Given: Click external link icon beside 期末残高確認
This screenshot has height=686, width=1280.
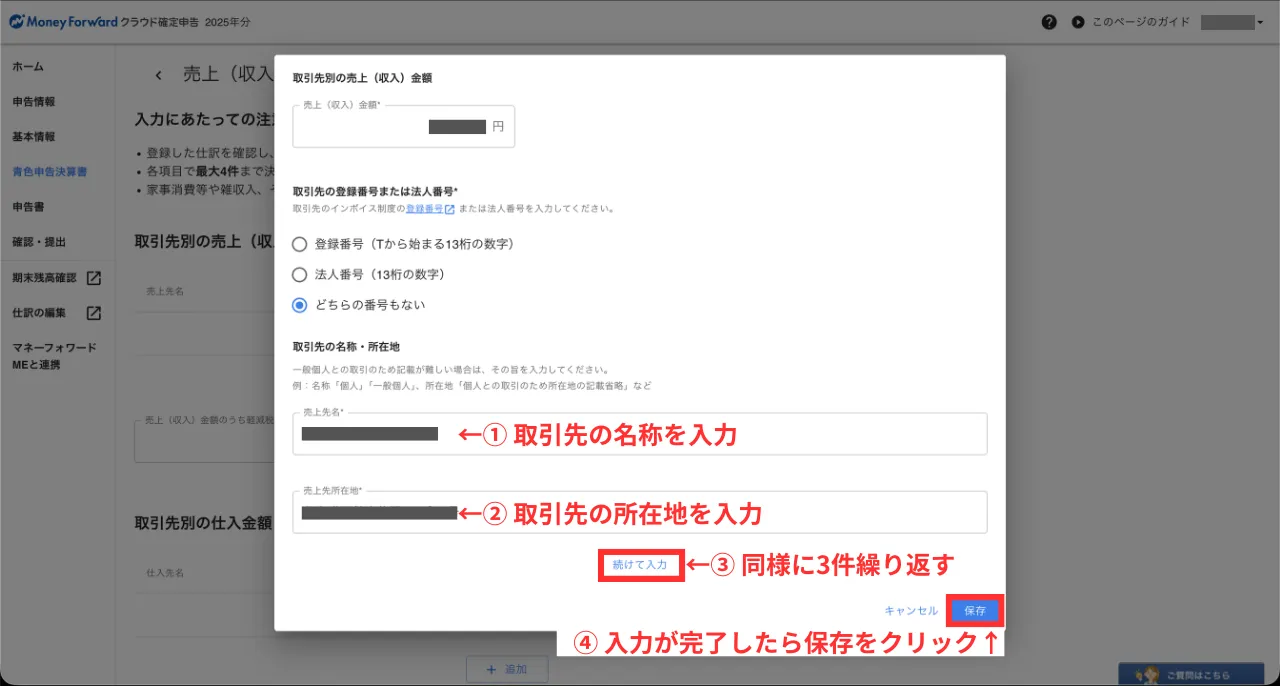Looking at the screenshot, I should 93,278.
